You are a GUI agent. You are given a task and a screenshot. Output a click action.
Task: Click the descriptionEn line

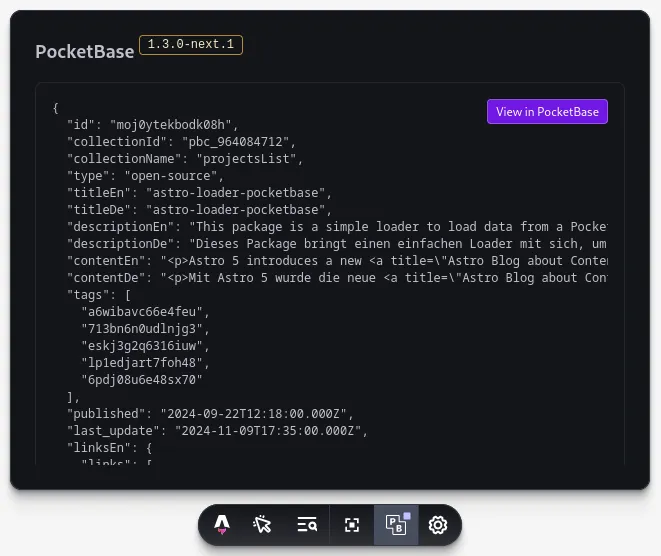click(x=337, y=227)
